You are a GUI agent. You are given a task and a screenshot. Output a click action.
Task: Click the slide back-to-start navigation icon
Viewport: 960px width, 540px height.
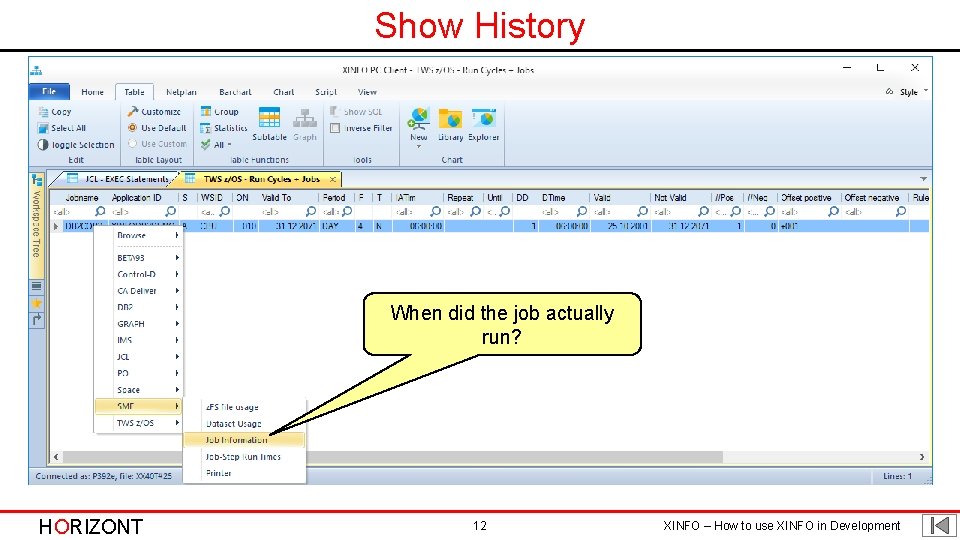tap(939, 525)
